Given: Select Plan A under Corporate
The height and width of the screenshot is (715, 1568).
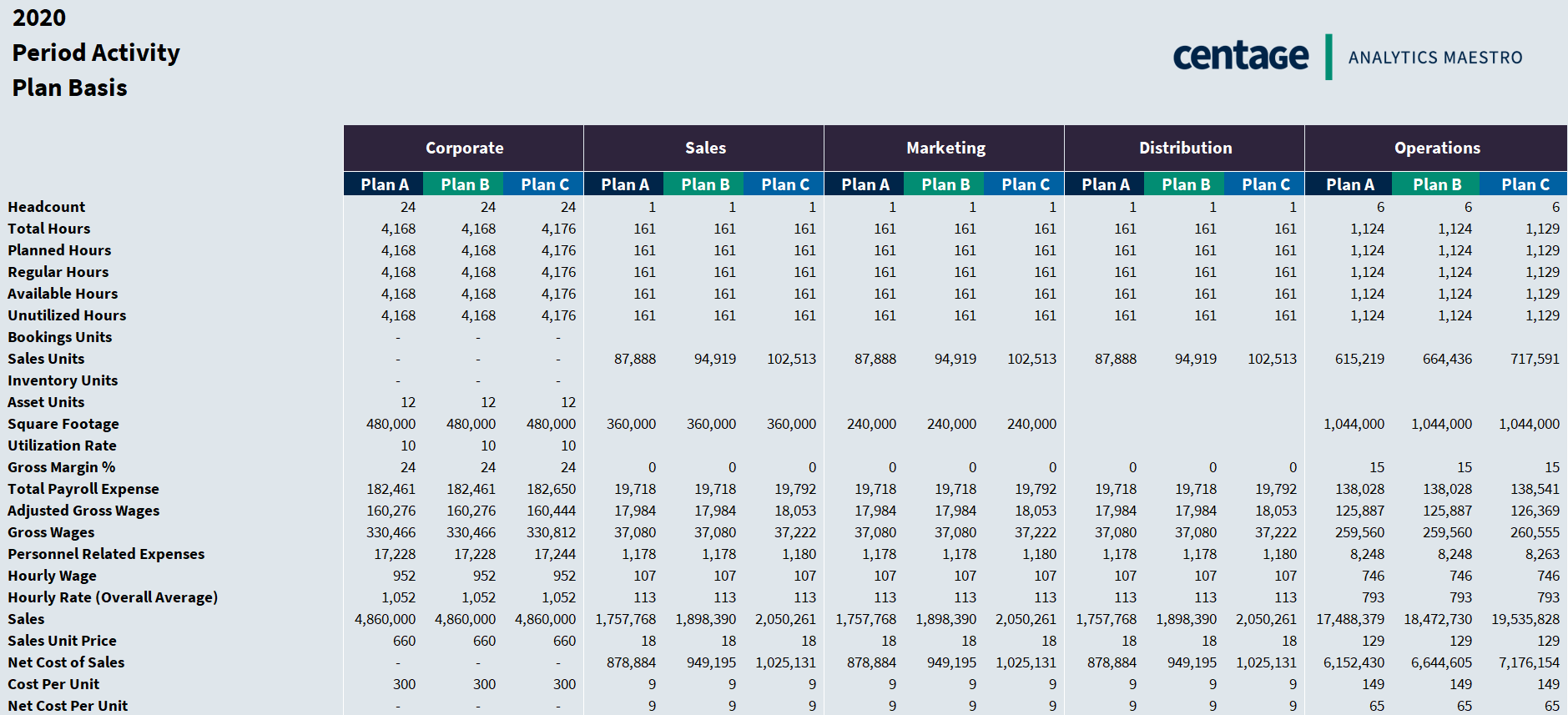Looking at the screenshot, I should coord(384,184).
